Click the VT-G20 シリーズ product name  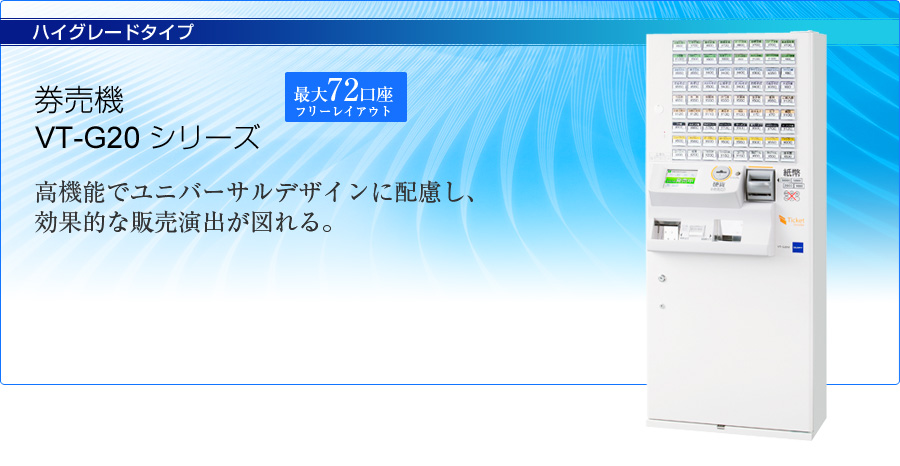tap(147, 138)
